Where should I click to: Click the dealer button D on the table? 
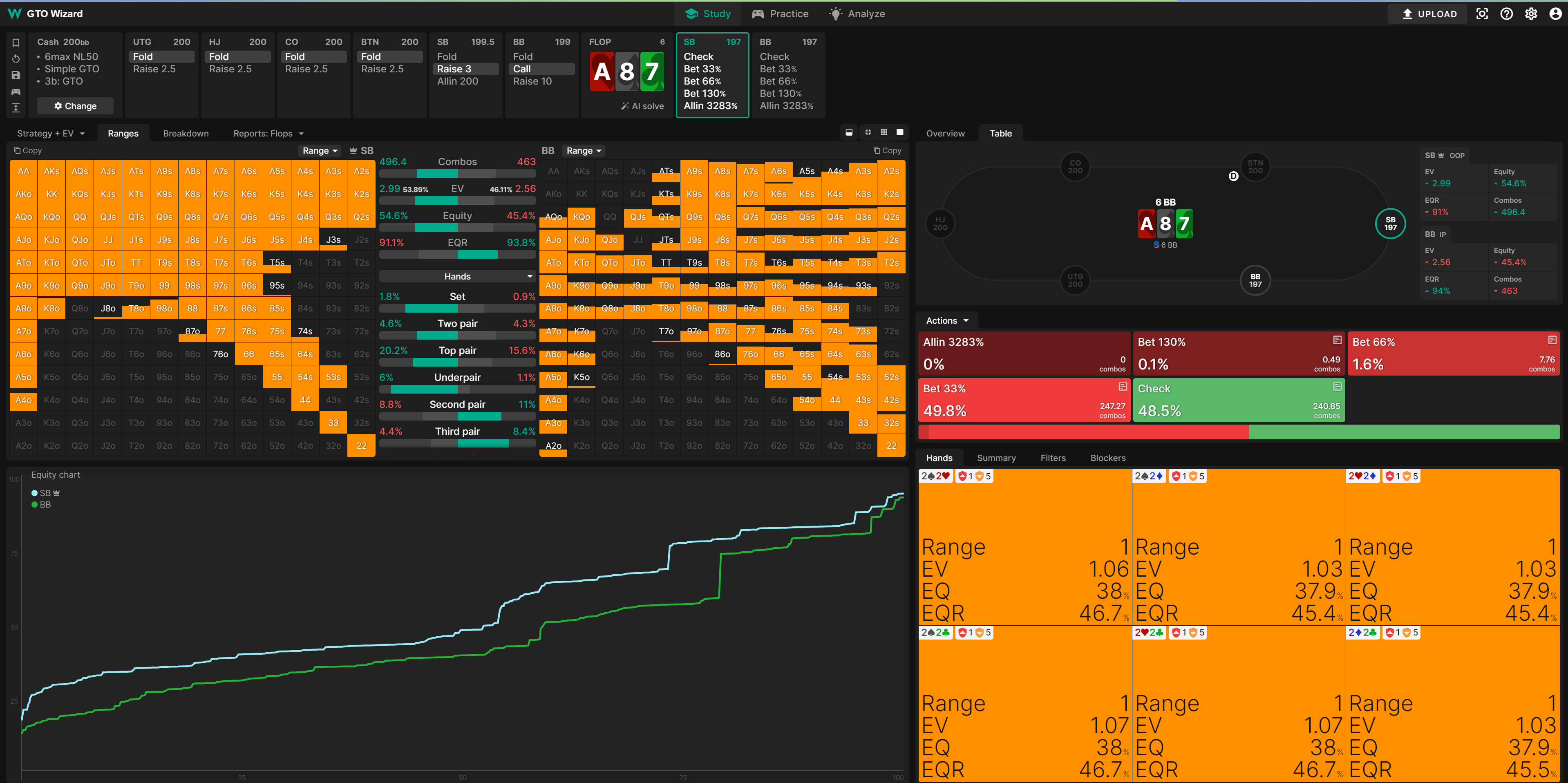1233,176
